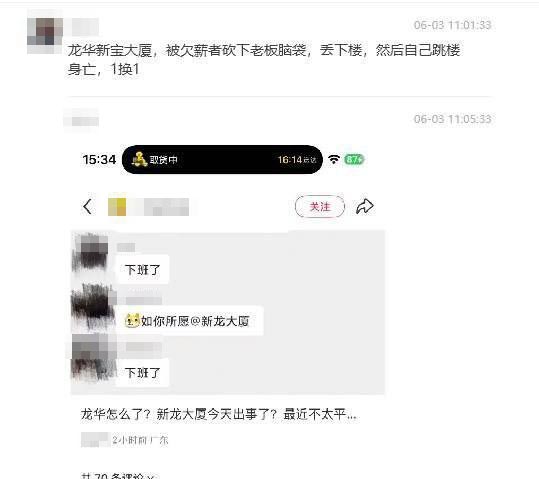Viewport: 539px width, 479px height.
Task: Tap the 如你所愿@新龙大厦 message bubble
Action: 188,321
